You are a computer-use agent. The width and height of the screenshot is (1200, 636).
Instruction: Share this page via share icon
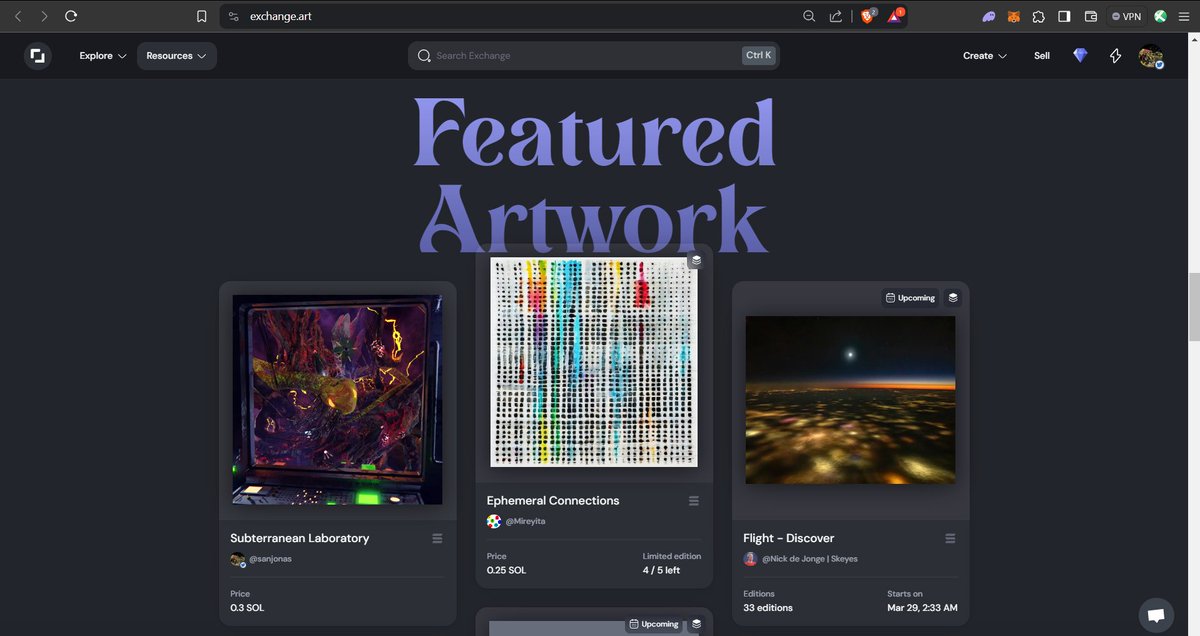click(836, 16)
